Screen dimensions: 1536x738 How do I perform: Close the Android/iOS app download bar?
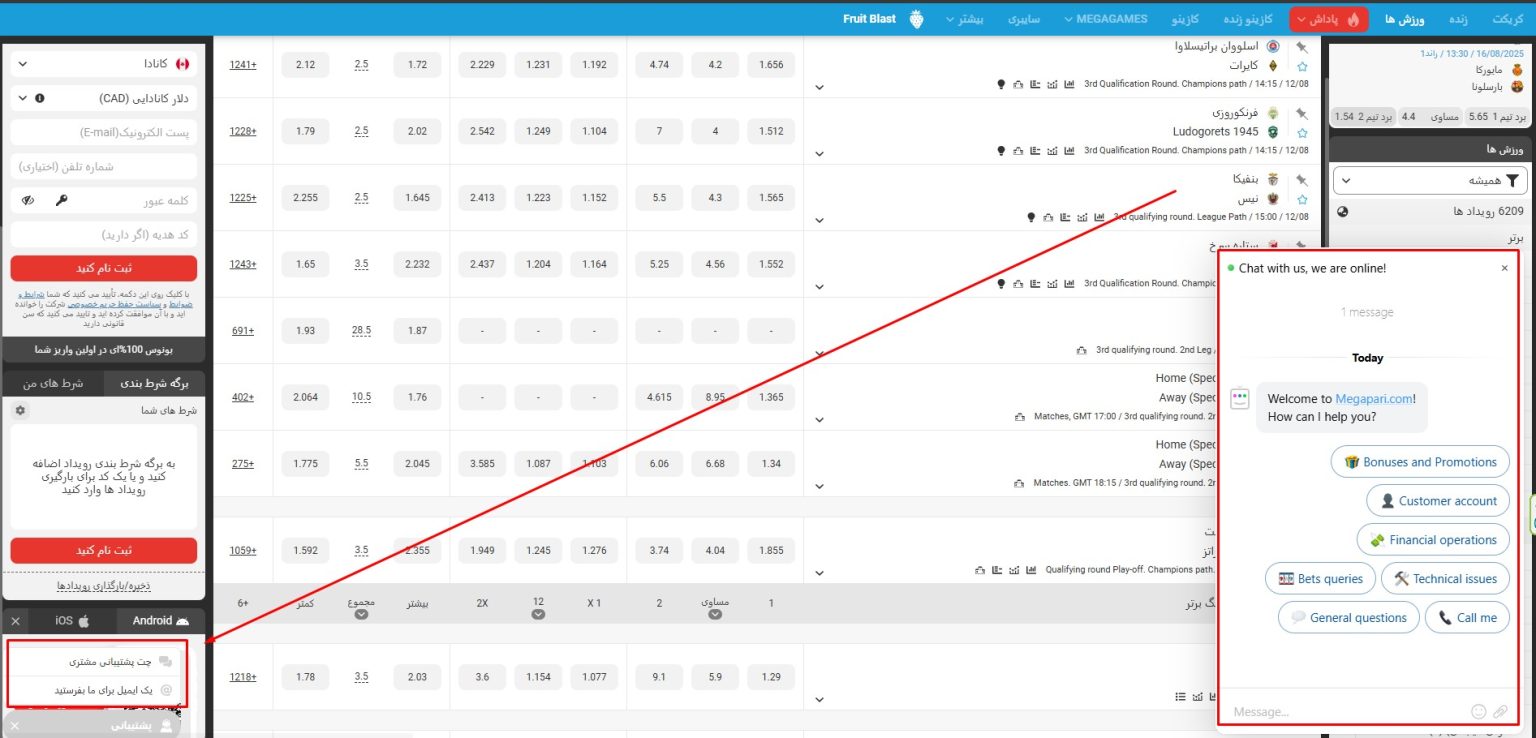(15, 621)
